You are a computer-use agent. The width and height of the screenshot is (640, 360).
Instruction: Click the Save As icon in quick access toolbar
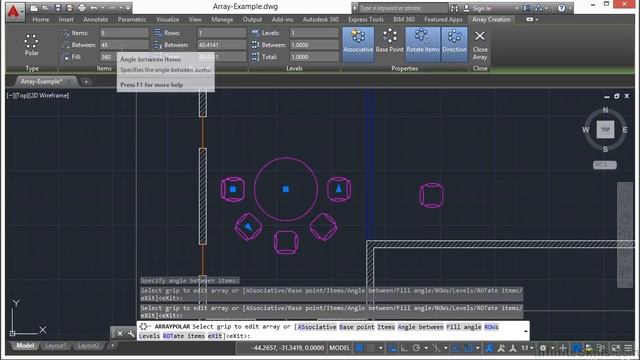coord(69,8)
